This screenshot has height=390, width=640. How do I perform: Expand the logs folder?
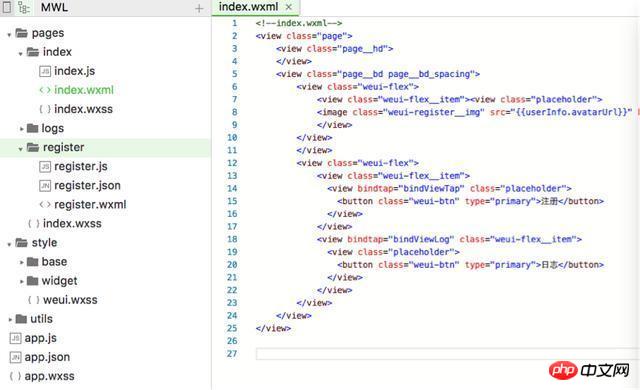(x=21, y=129)
